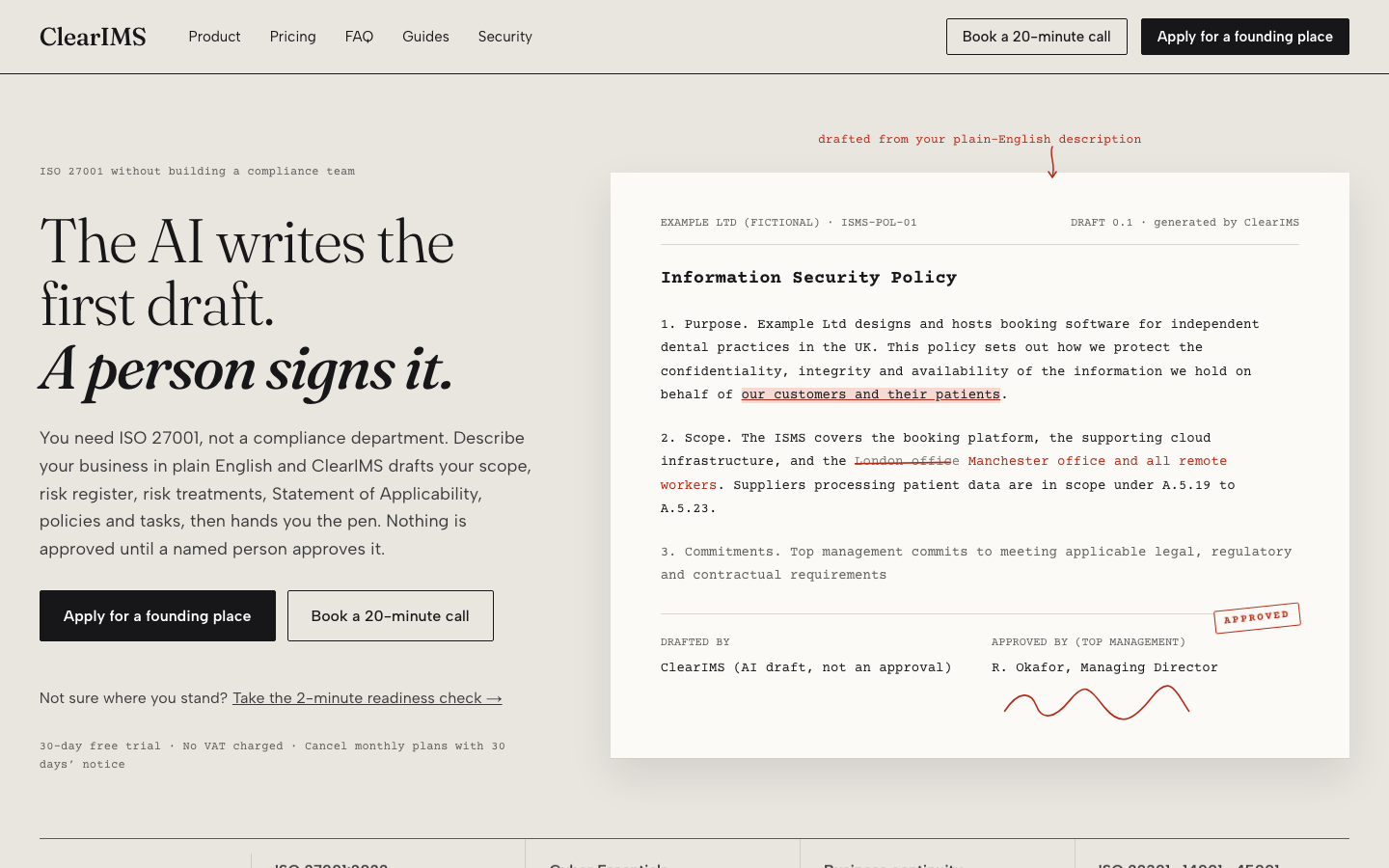
Task: Click 'The AI writes the first draft.' headline
Action: pos(247,273)
